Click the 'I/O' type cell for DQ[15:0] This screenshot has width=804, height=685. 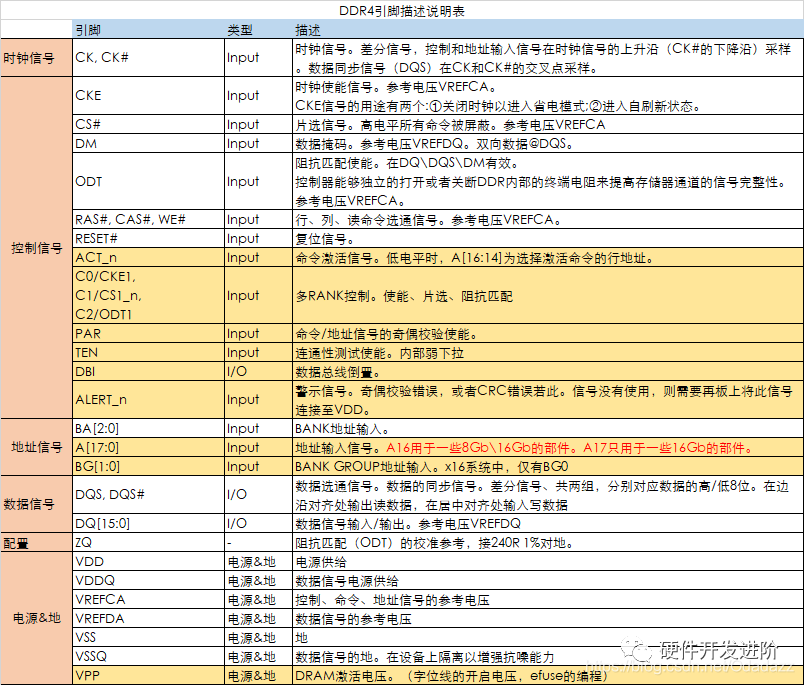pyautogui.click(x=259, y=523)
